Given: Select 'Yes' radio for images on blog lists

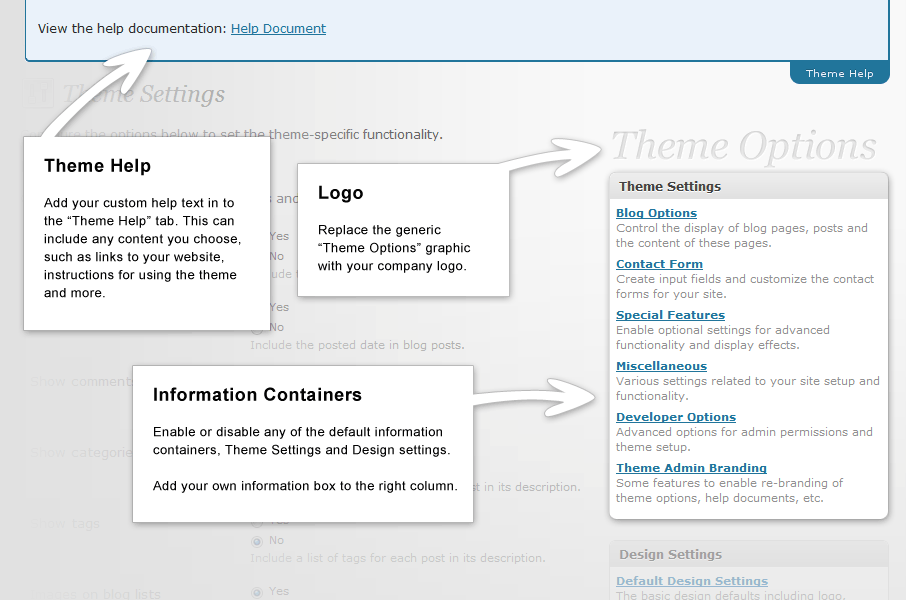Looking at the screenshot, I should coord(257,592).
